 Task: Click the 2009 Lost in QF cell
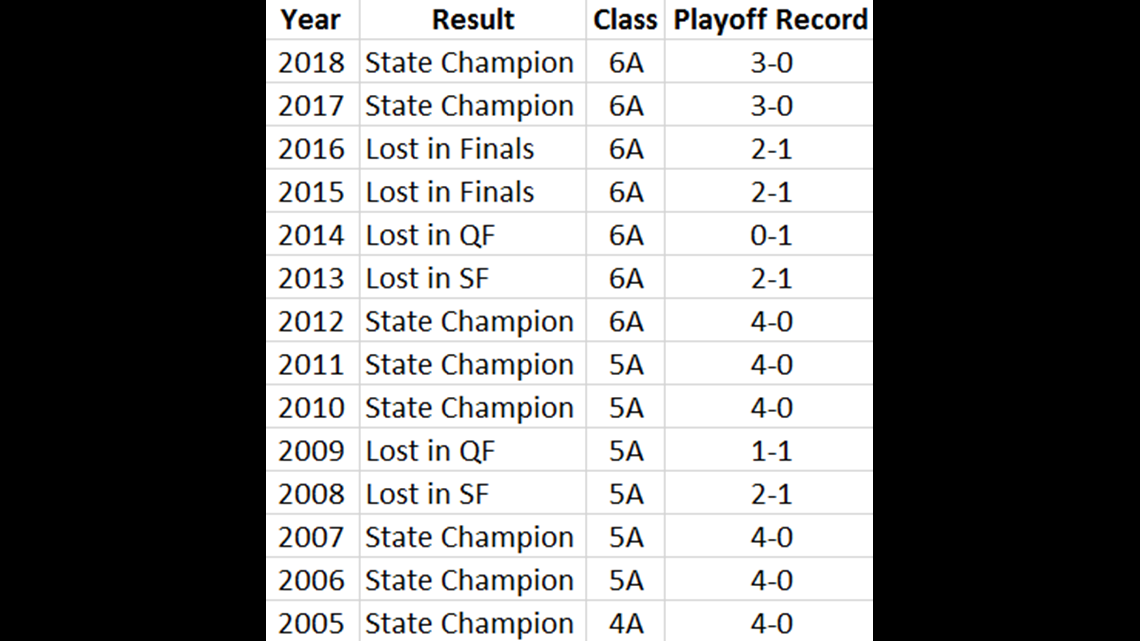pyautogui.click(x=473, y=451)
